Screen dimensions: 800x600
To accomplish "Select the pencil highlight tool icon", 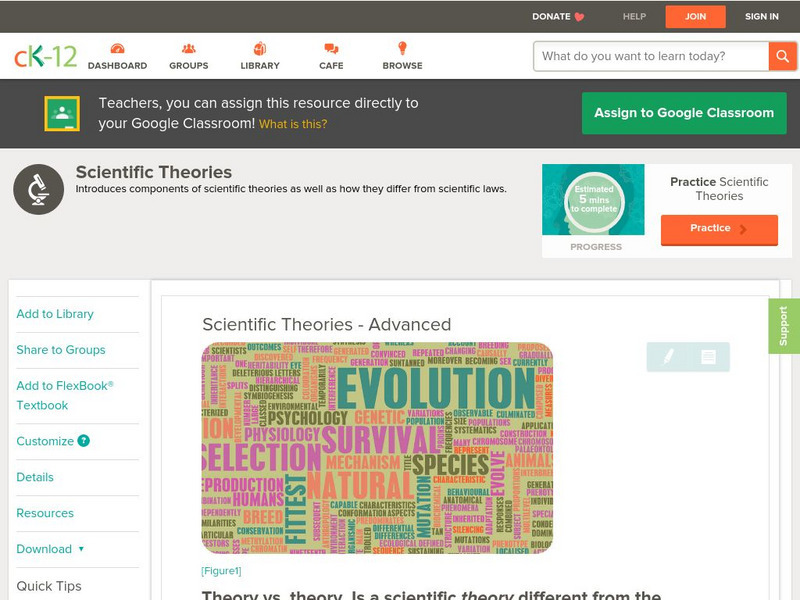I will 668,356.
